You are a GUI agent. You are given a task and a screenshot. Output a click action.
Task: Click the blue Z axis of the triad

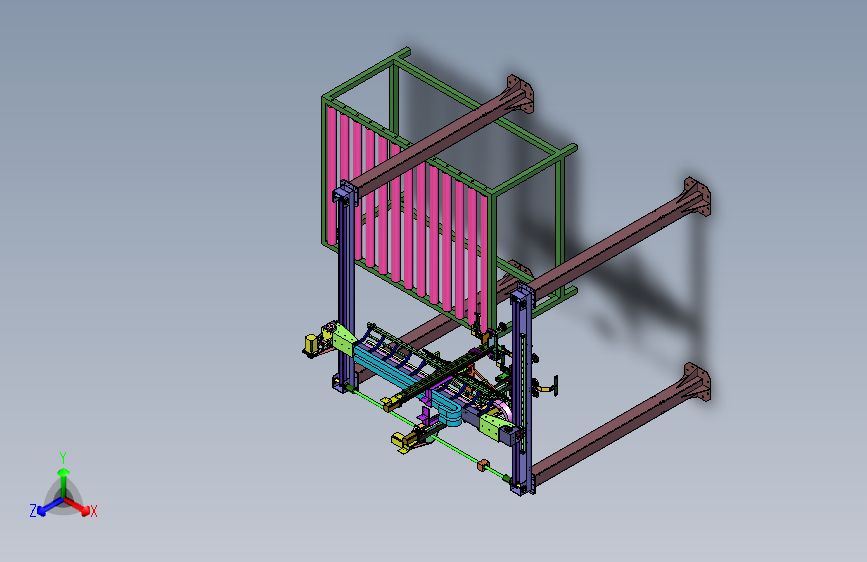point(50,506)
